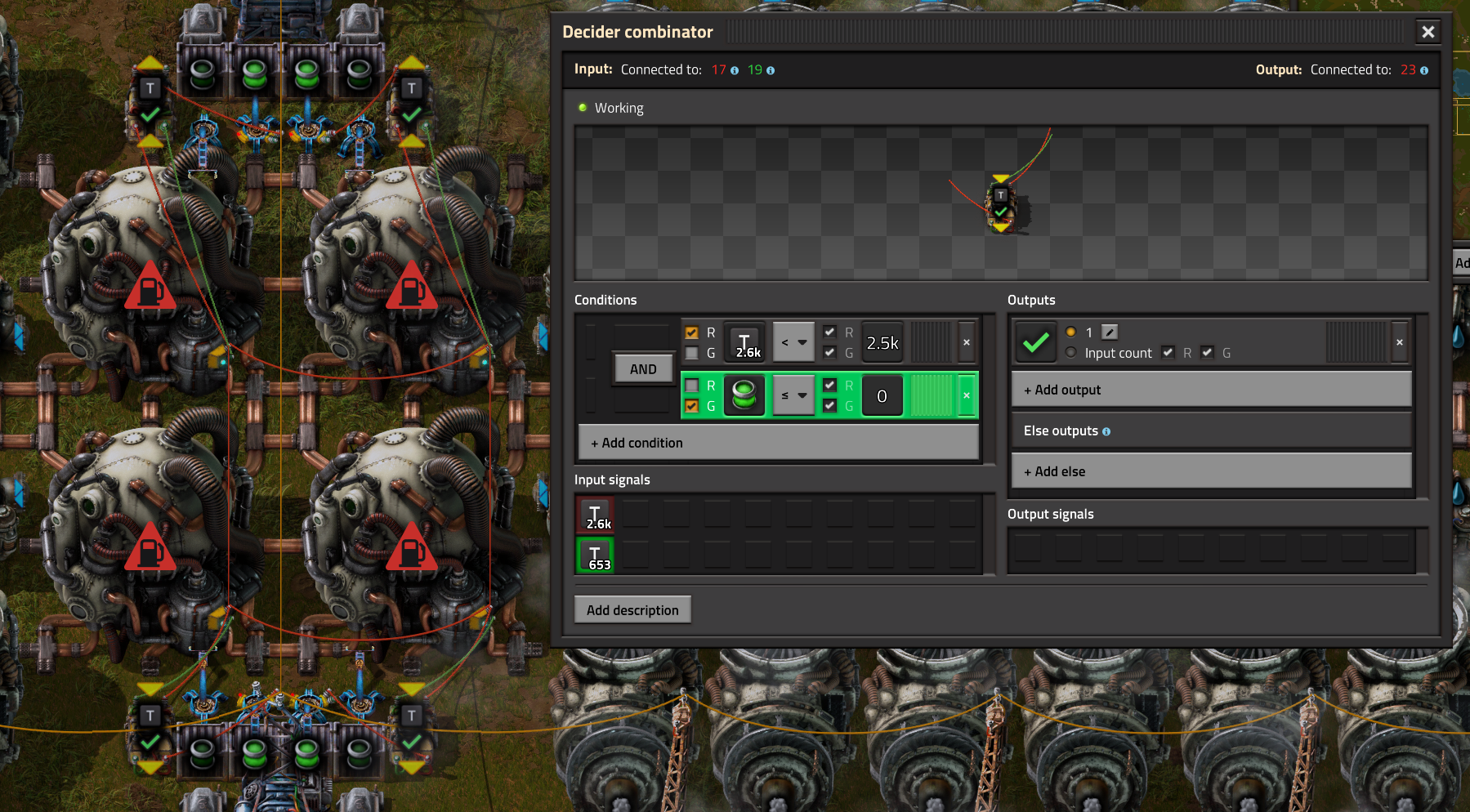Click no-fuel warning on top-left reactor

point(150,286)
